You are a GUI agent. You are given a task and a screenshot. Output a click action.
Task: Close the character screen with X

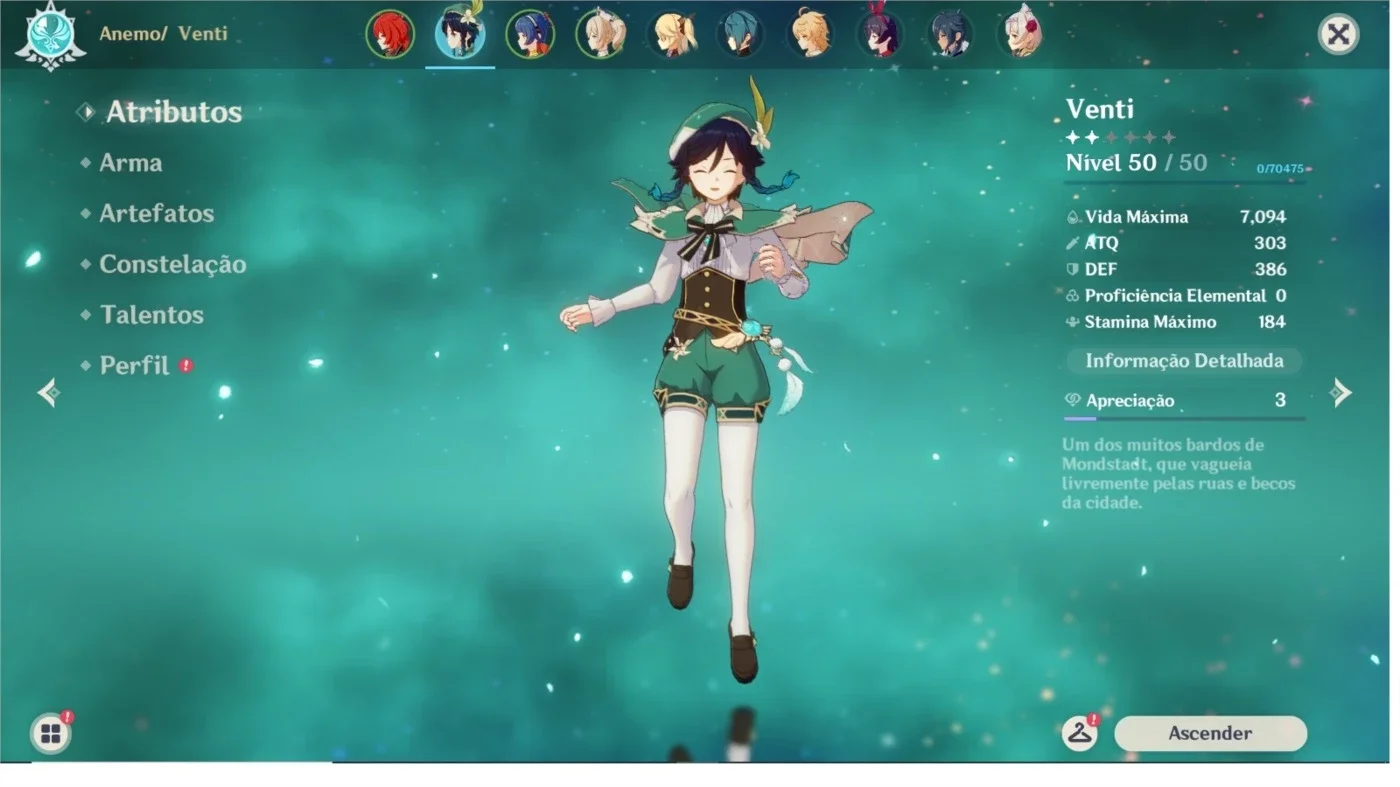1338,35
